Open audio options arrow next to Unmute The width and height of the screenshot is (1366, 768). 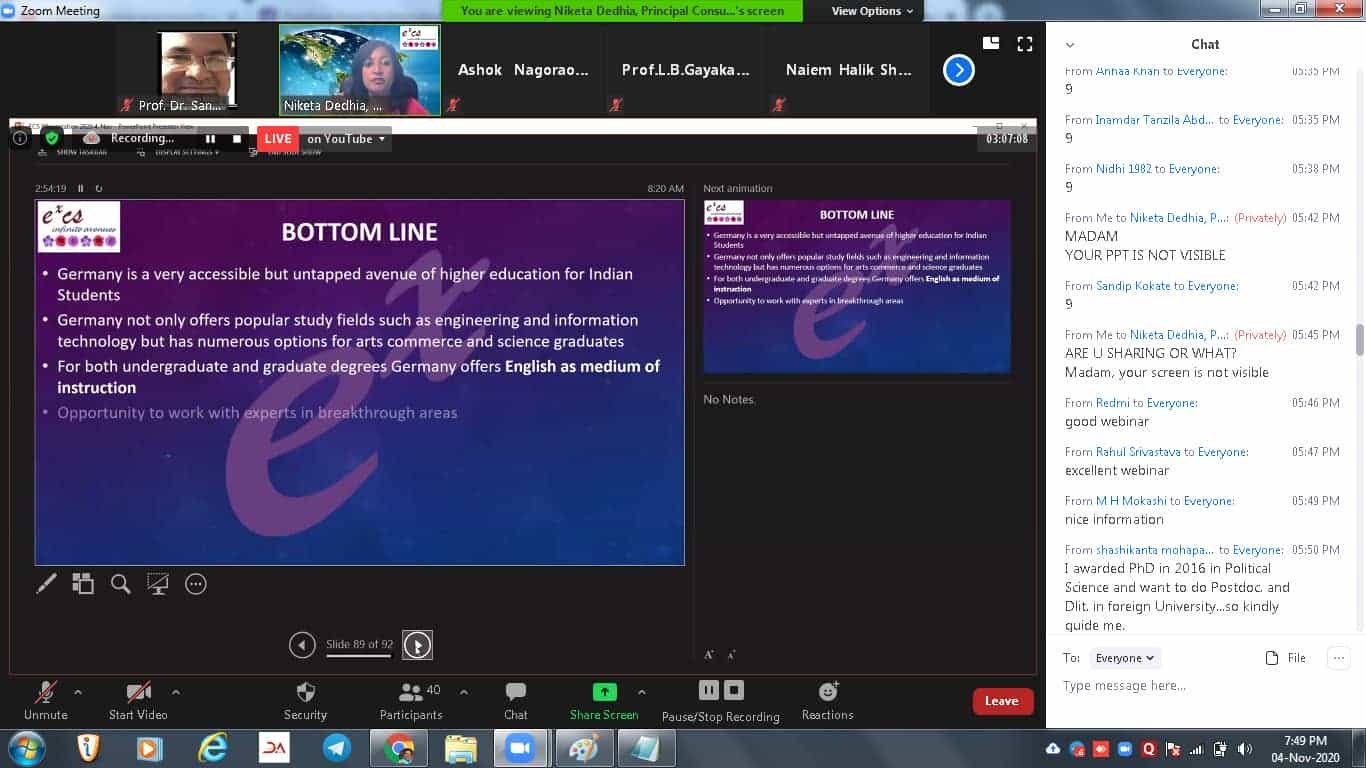click(x=78, y=692)
